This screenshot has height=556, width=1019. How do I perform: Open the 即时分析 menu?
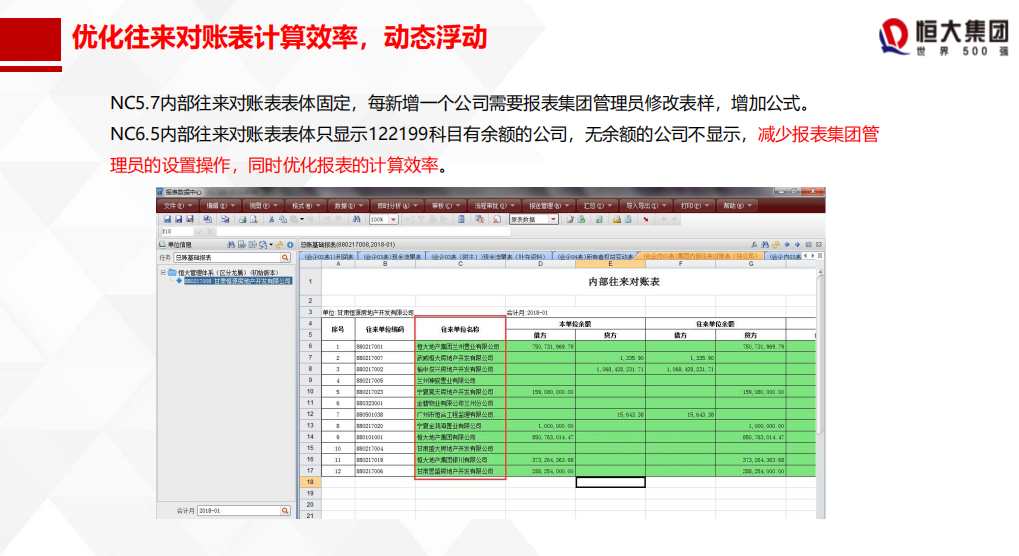coord(396,206)
